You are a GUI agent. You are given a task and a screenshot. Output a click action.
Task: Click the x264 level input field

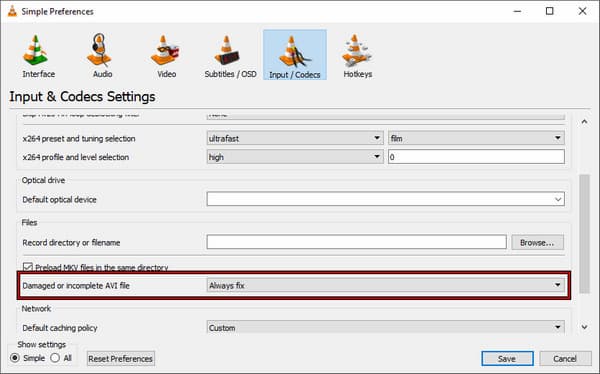476,157
